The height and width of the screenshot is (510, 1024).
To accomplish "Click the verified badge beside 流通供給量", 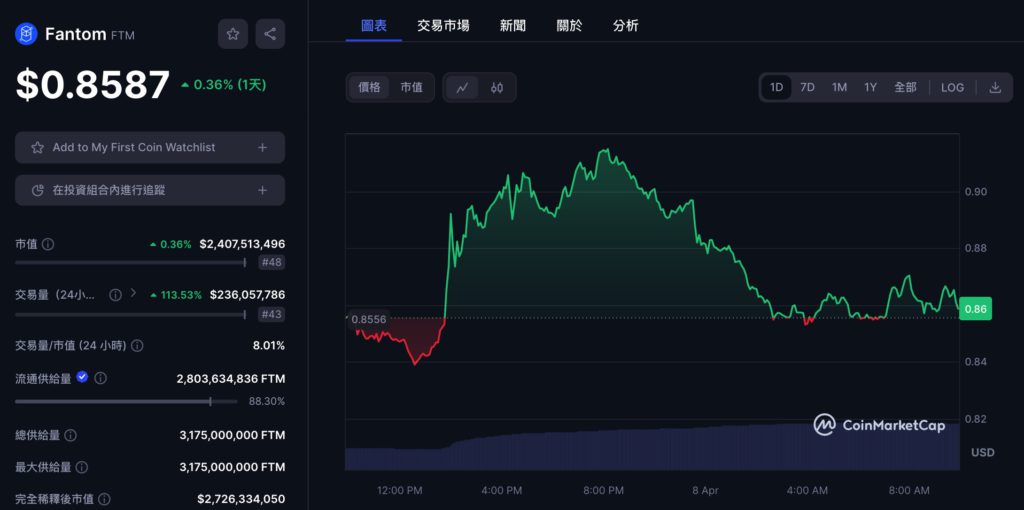I will (82, 378).
